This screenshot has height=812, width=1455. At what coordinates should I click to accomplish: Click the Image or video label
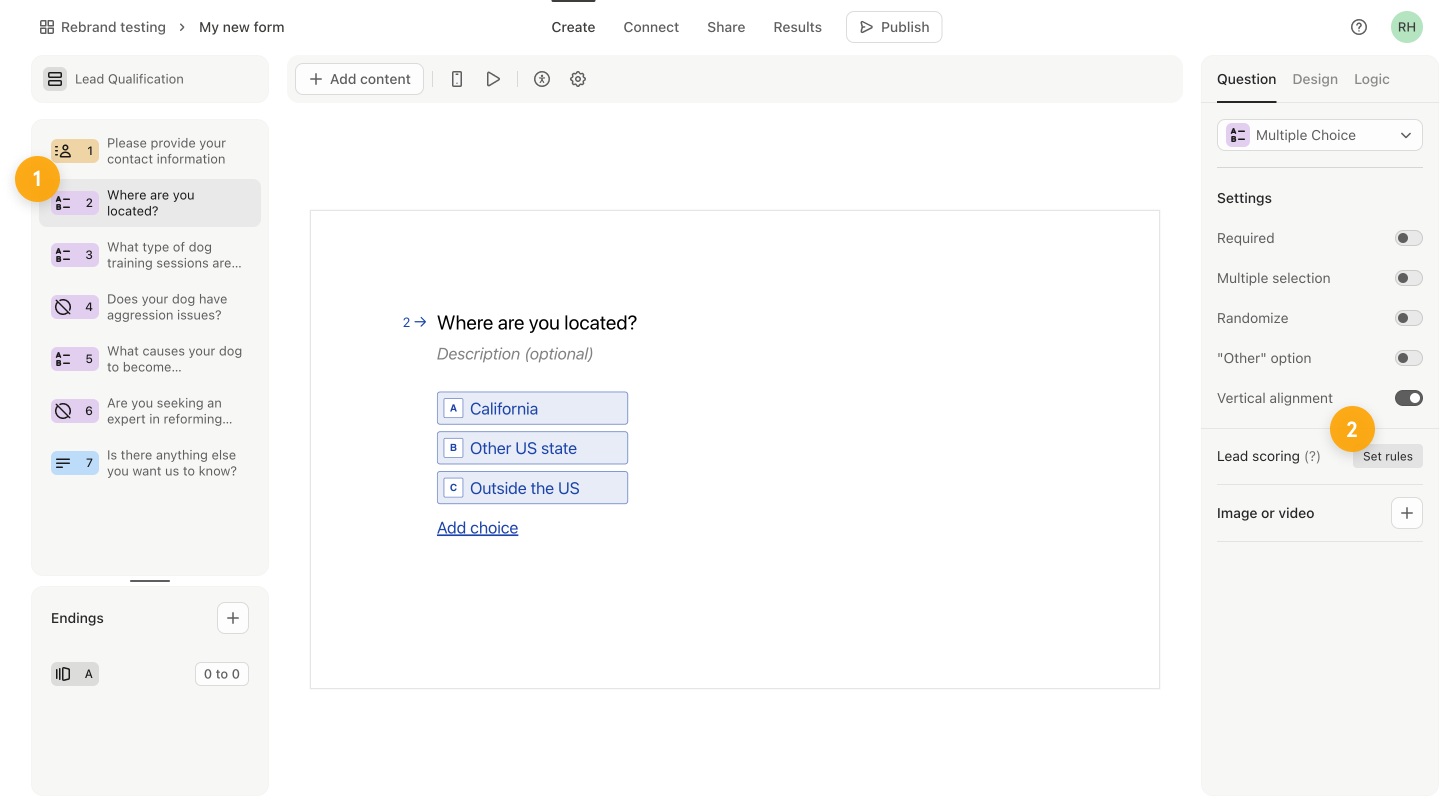pos(1265,513)
